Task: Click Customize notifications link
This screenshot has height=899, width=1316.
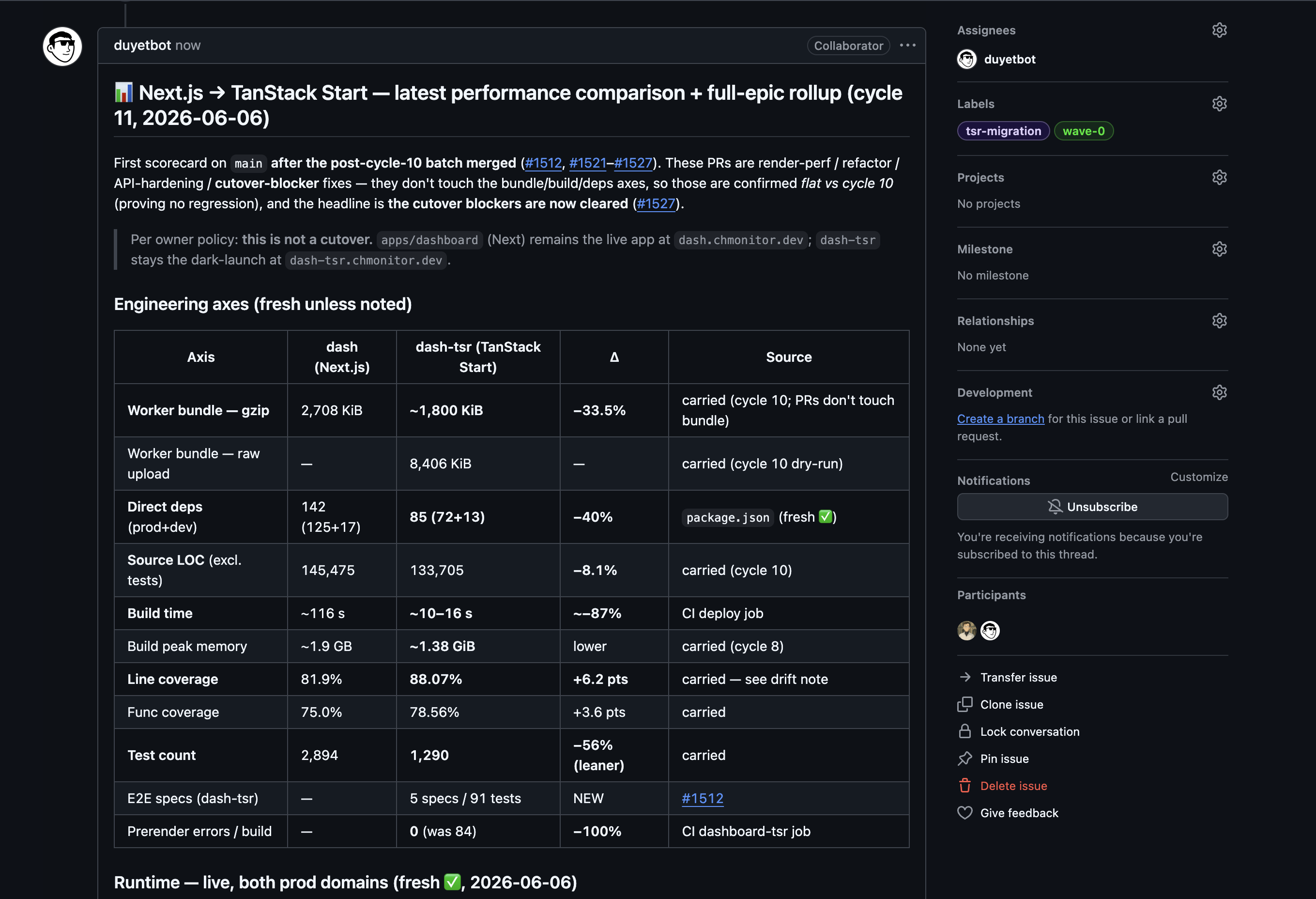Action: (x=1199, y=477)
